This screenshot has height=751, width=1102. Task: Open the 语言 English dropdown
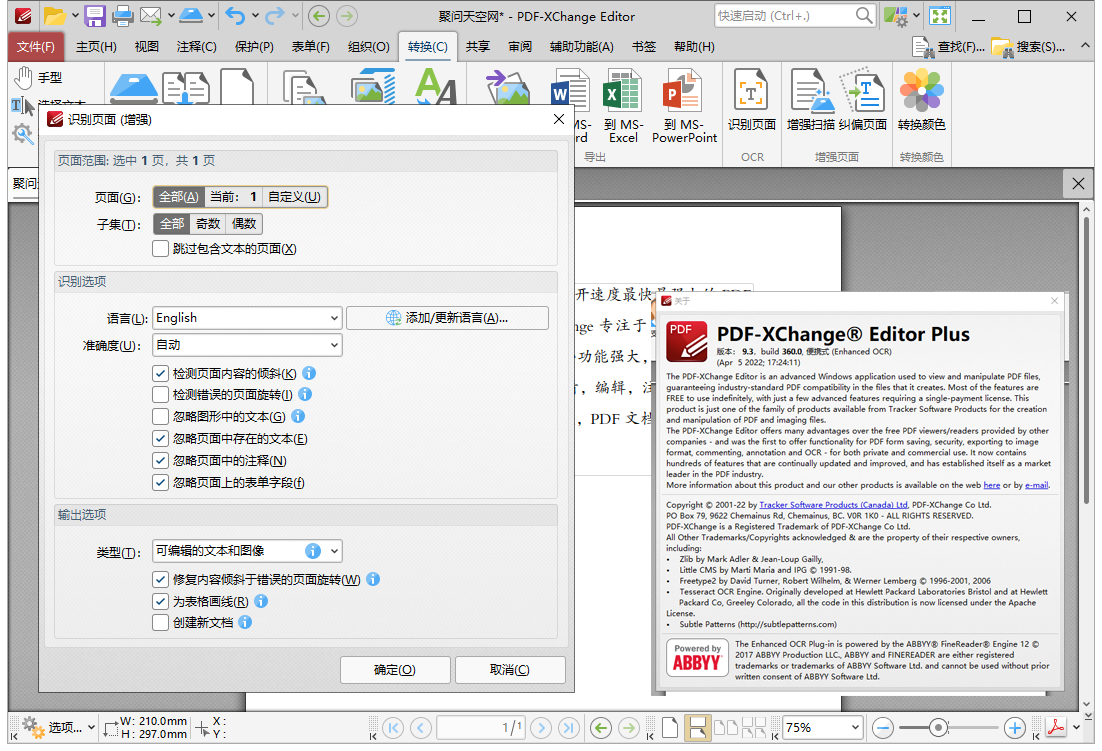(247, 318)
